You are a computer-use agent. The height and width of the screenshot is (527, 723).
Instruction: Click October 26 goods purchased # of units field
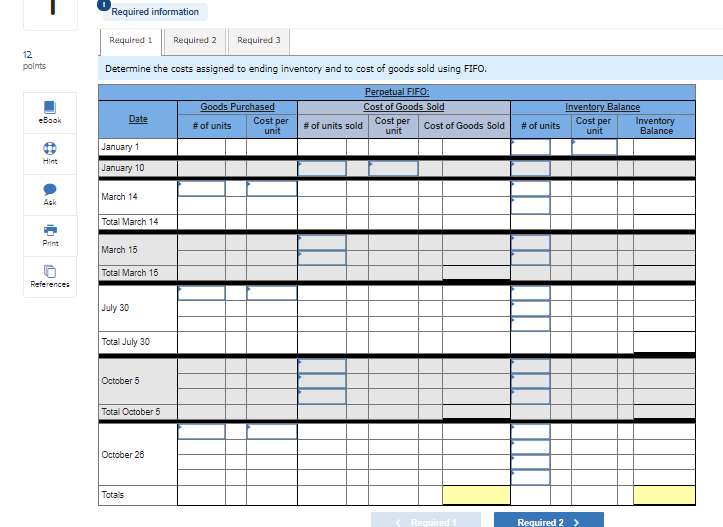coord(201,432)
